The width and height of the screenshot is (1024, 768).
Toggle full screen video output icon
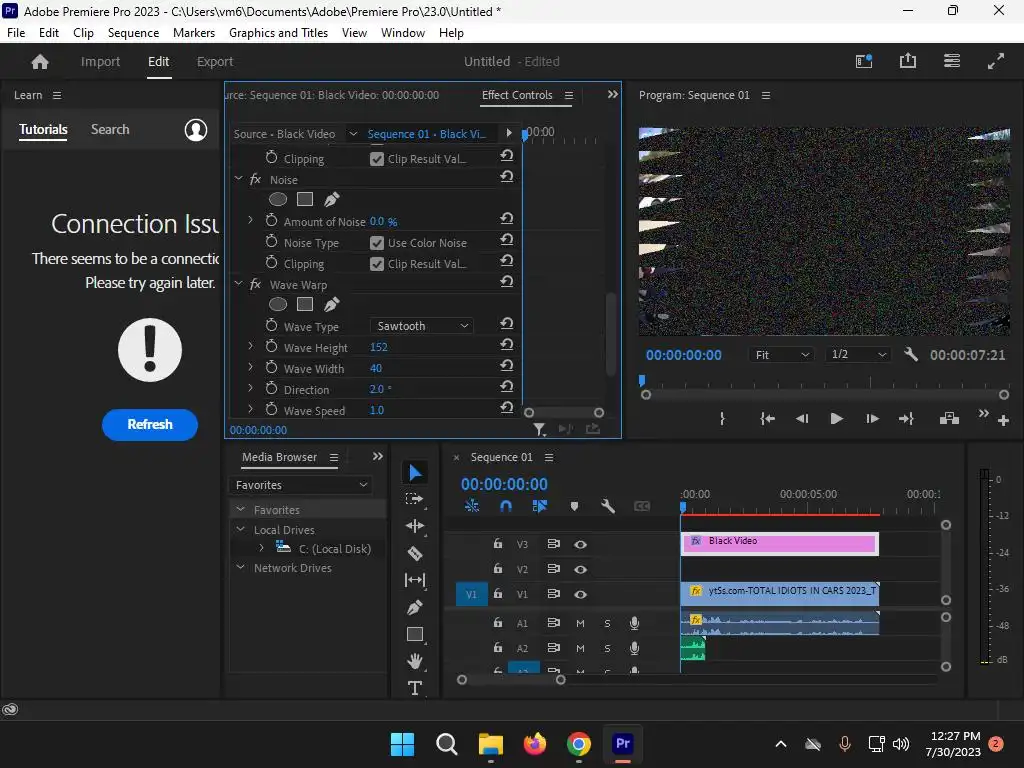(996, 61)
